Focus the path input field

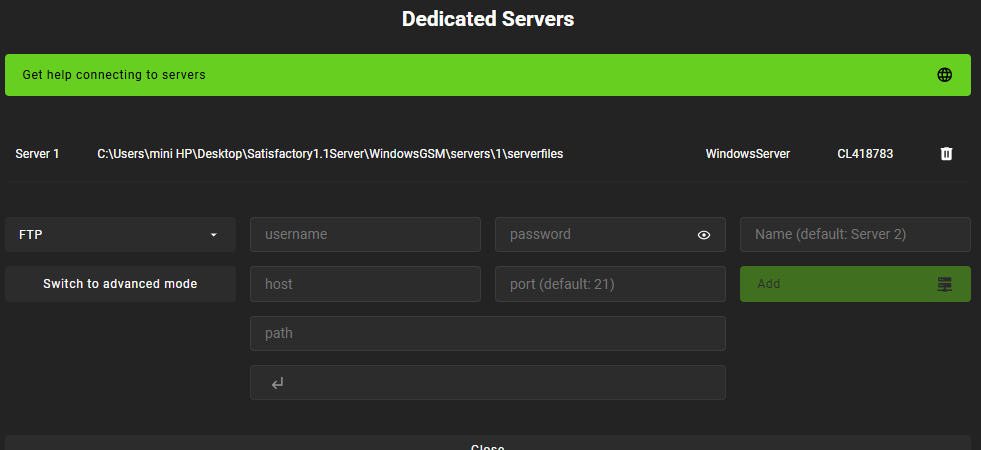488,334
